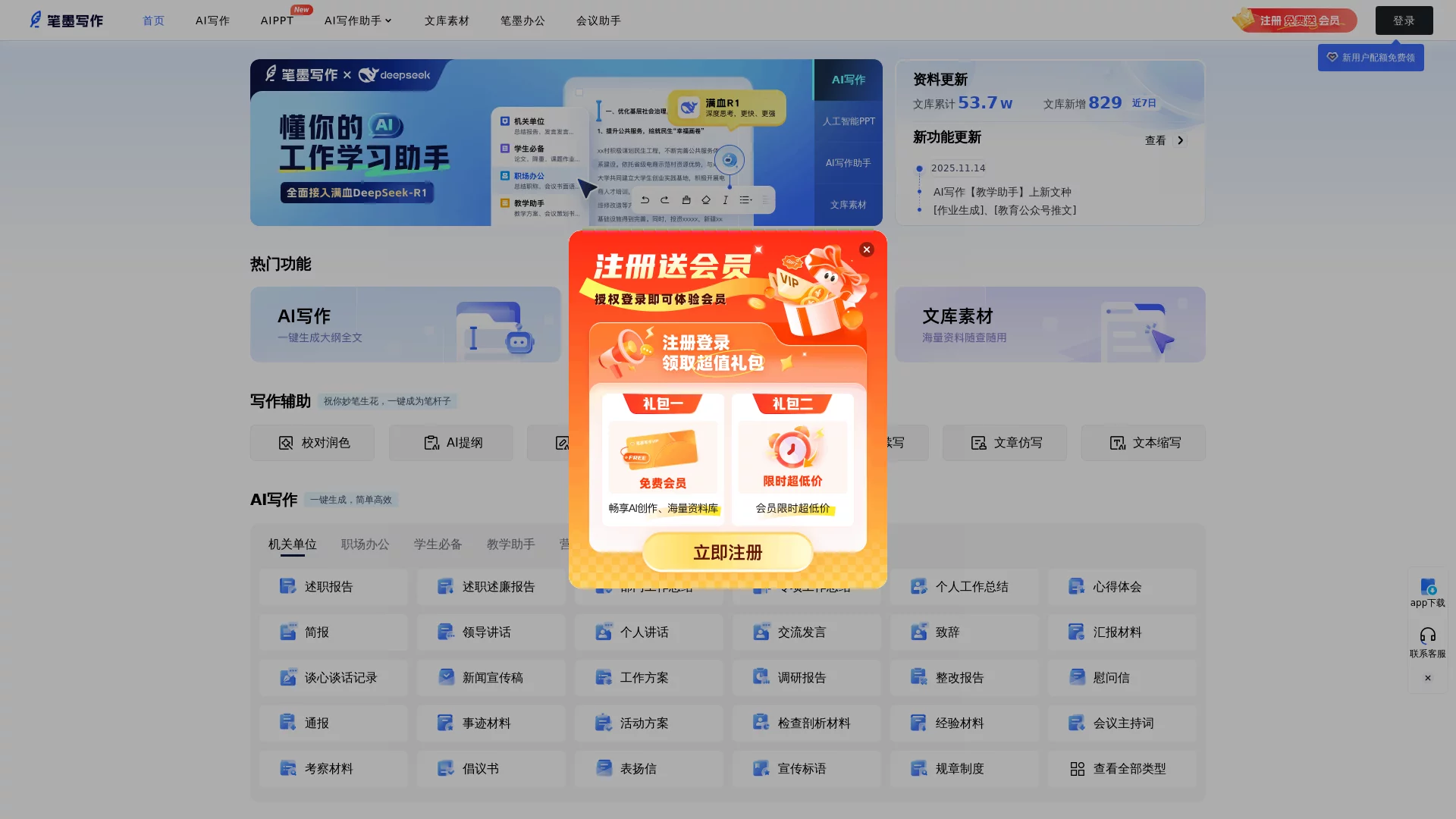Open the 述职报告 document icon

(287, 586)
